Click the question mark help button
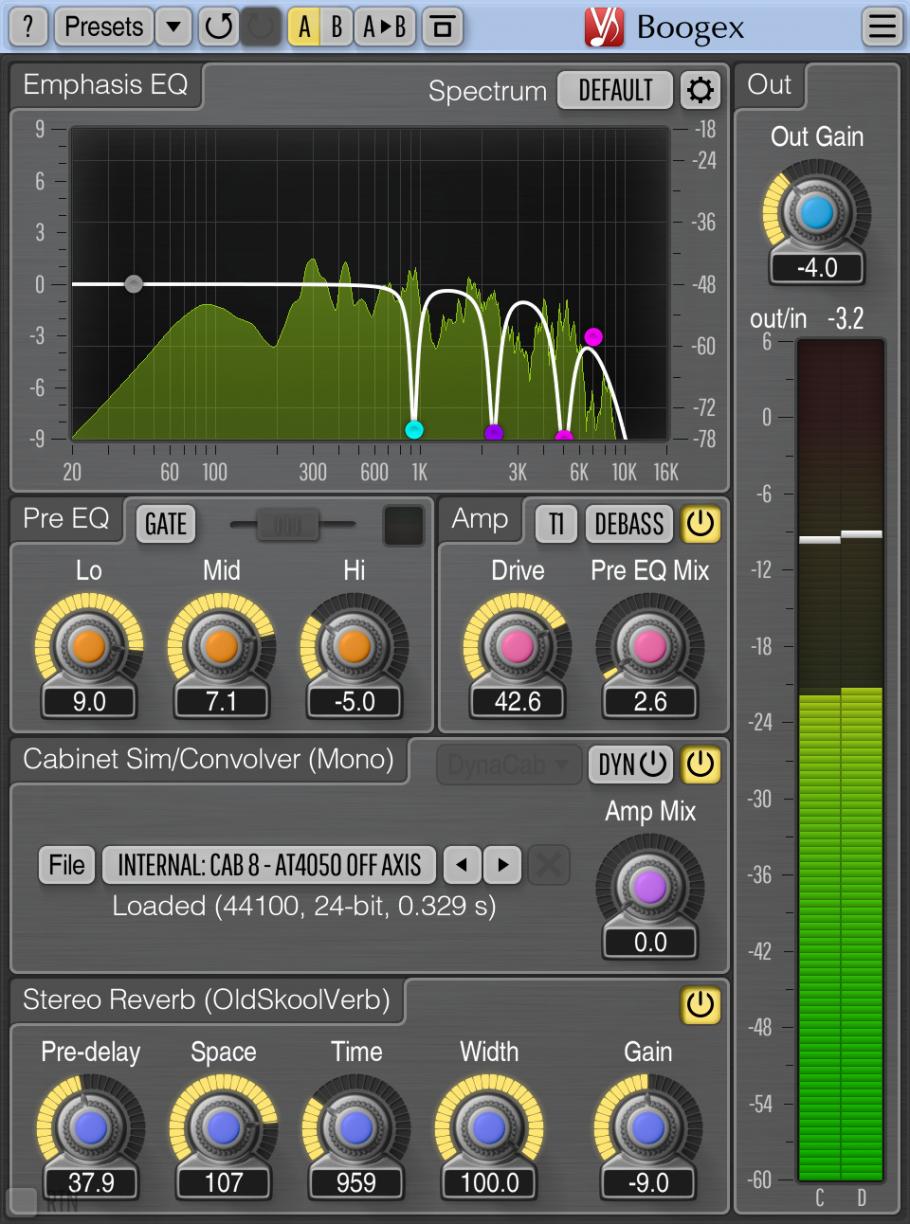The width and height of the screenshot is (910, 1224). [x=27, y=27]
